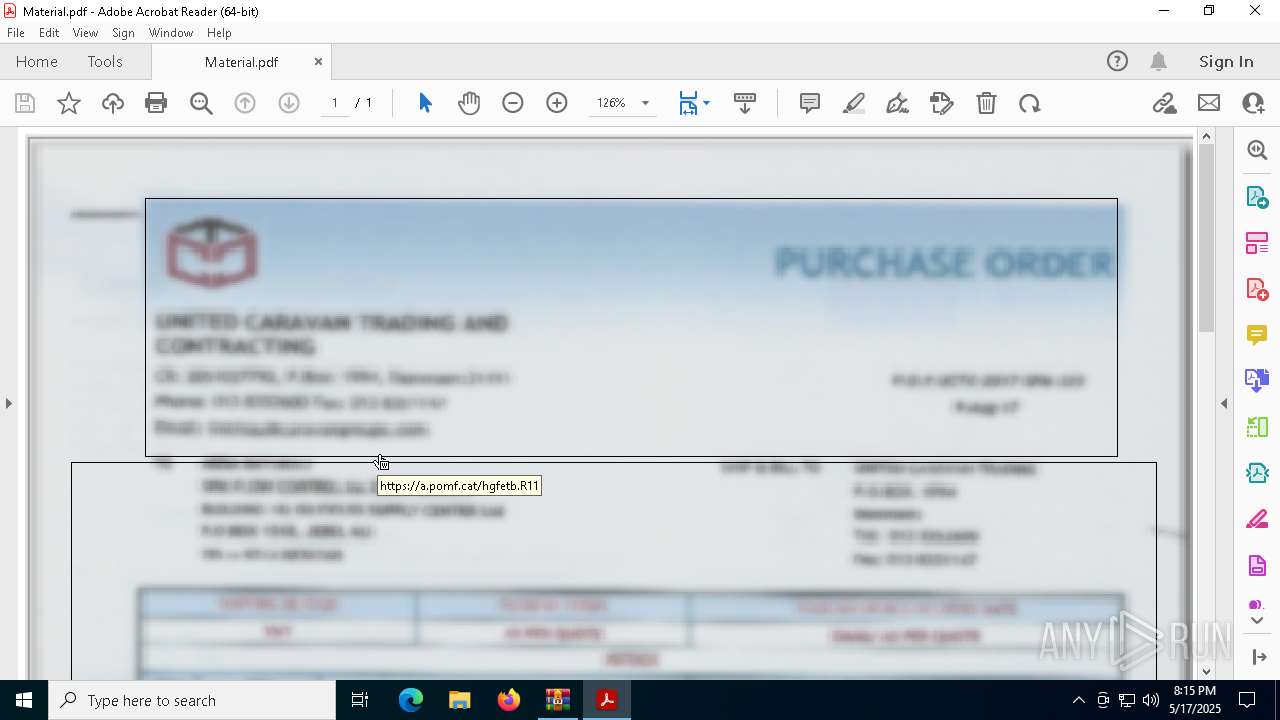Screen dimensions: 1280x720
Task: Open the Comment tool in sidebar
Action: [x=1257, y=334]
